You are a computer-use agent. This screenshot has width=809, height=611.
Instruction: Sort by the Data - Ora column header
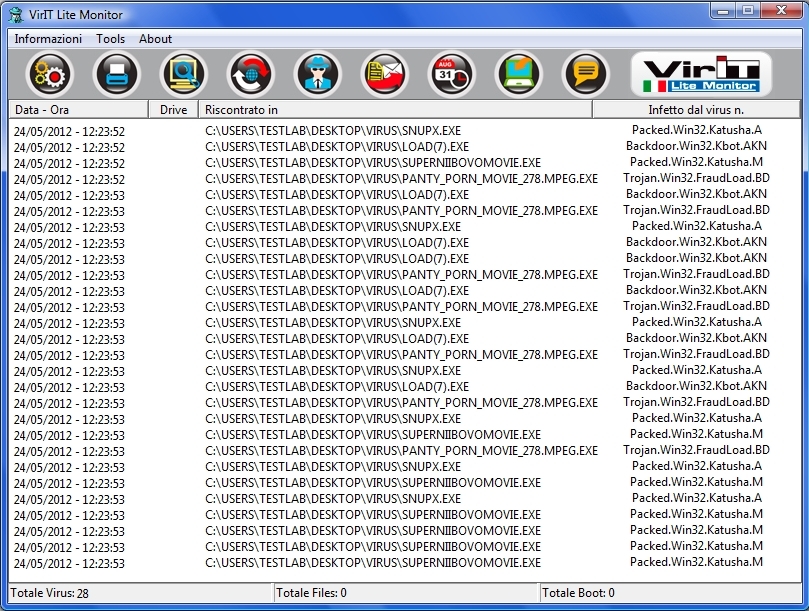[78, 109]
